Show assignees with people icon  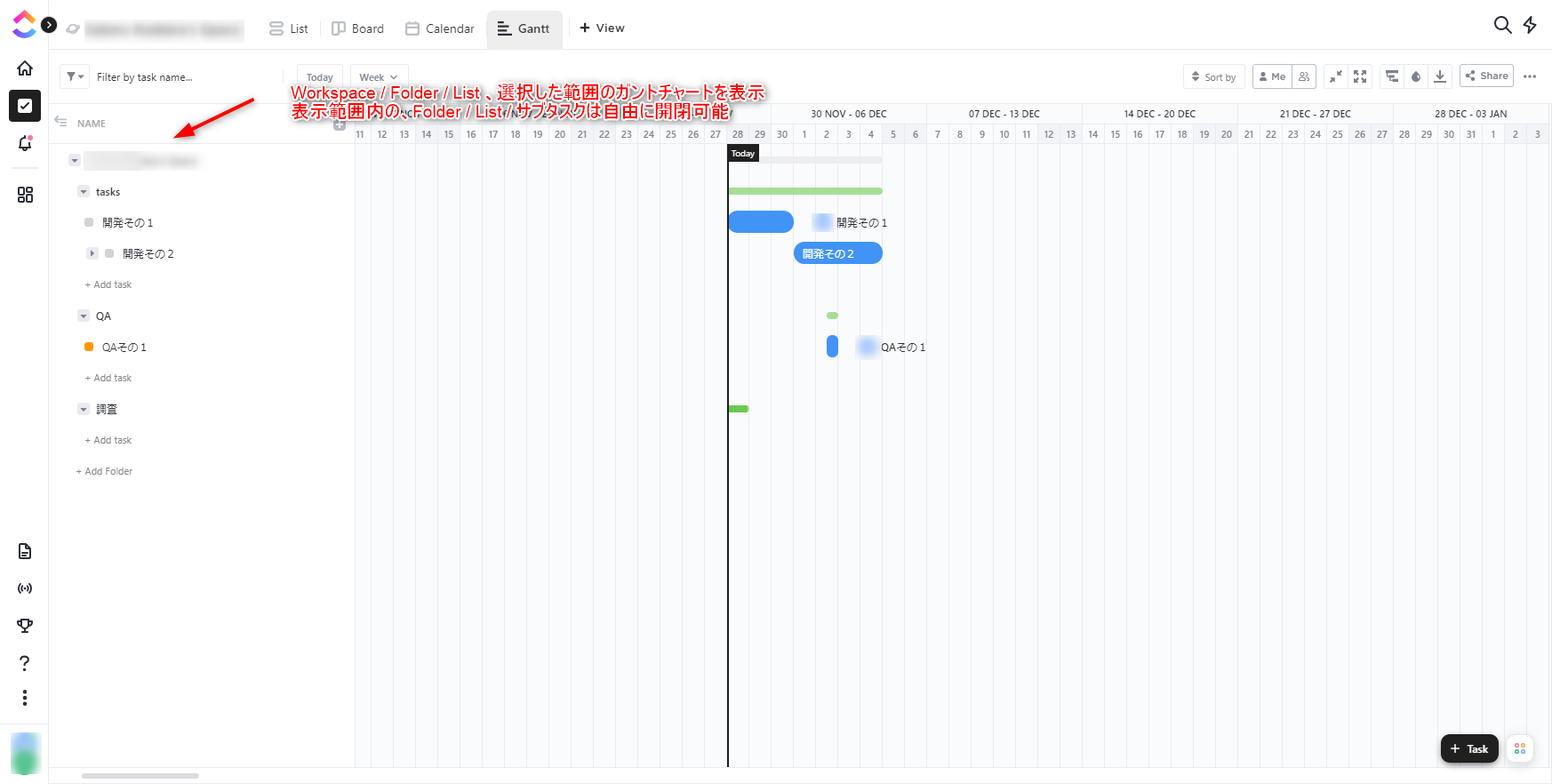[x=1304, y=76]
